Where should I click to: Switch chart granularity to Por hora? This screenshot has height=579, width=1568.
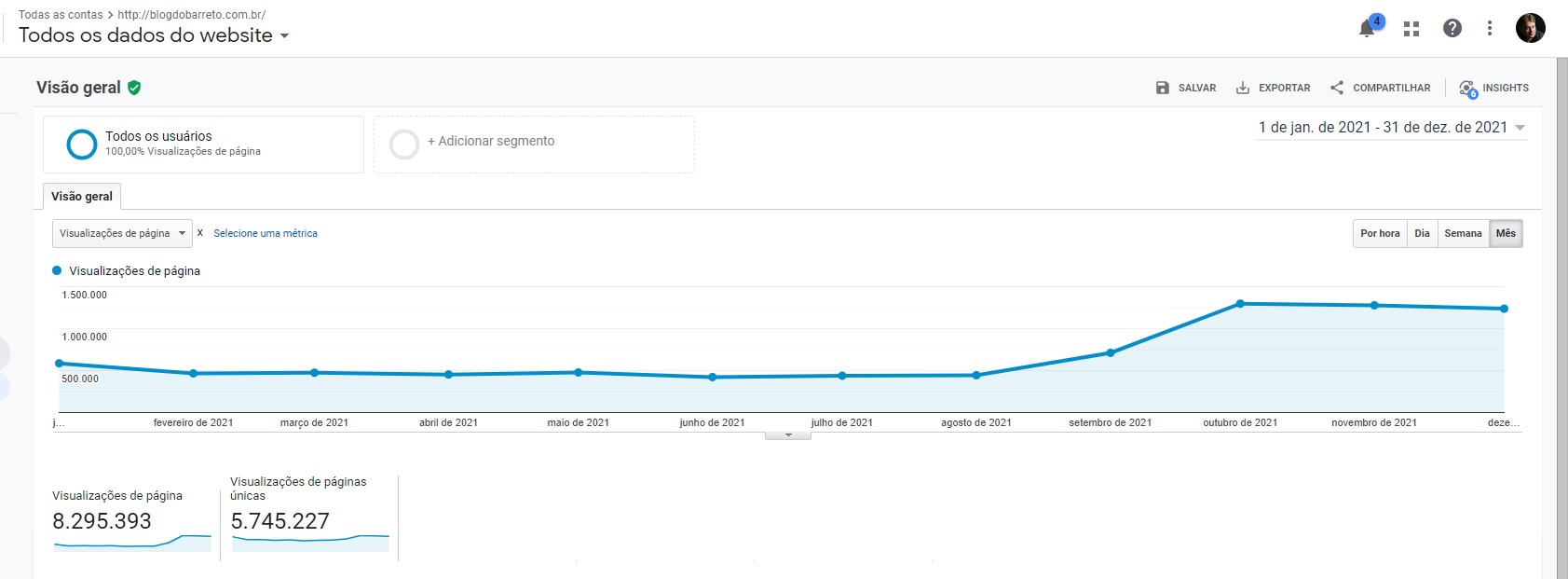click(1380, 233)
